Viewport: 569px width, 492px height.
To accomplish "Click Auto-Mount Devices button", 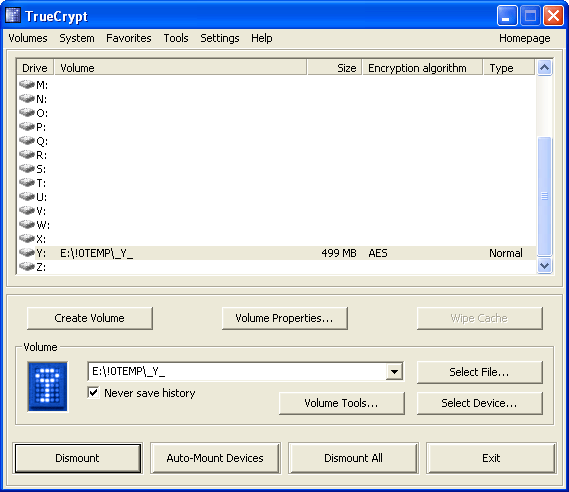I will pos(215,458).
